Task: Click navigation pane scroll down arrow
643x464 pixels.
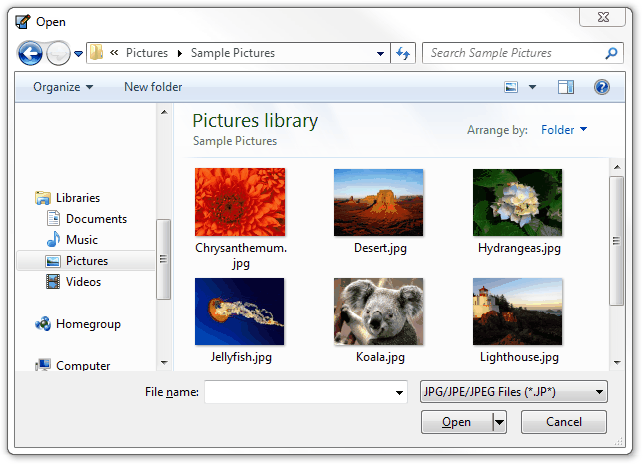Action: pyautogui.click(x=164, y=362)
